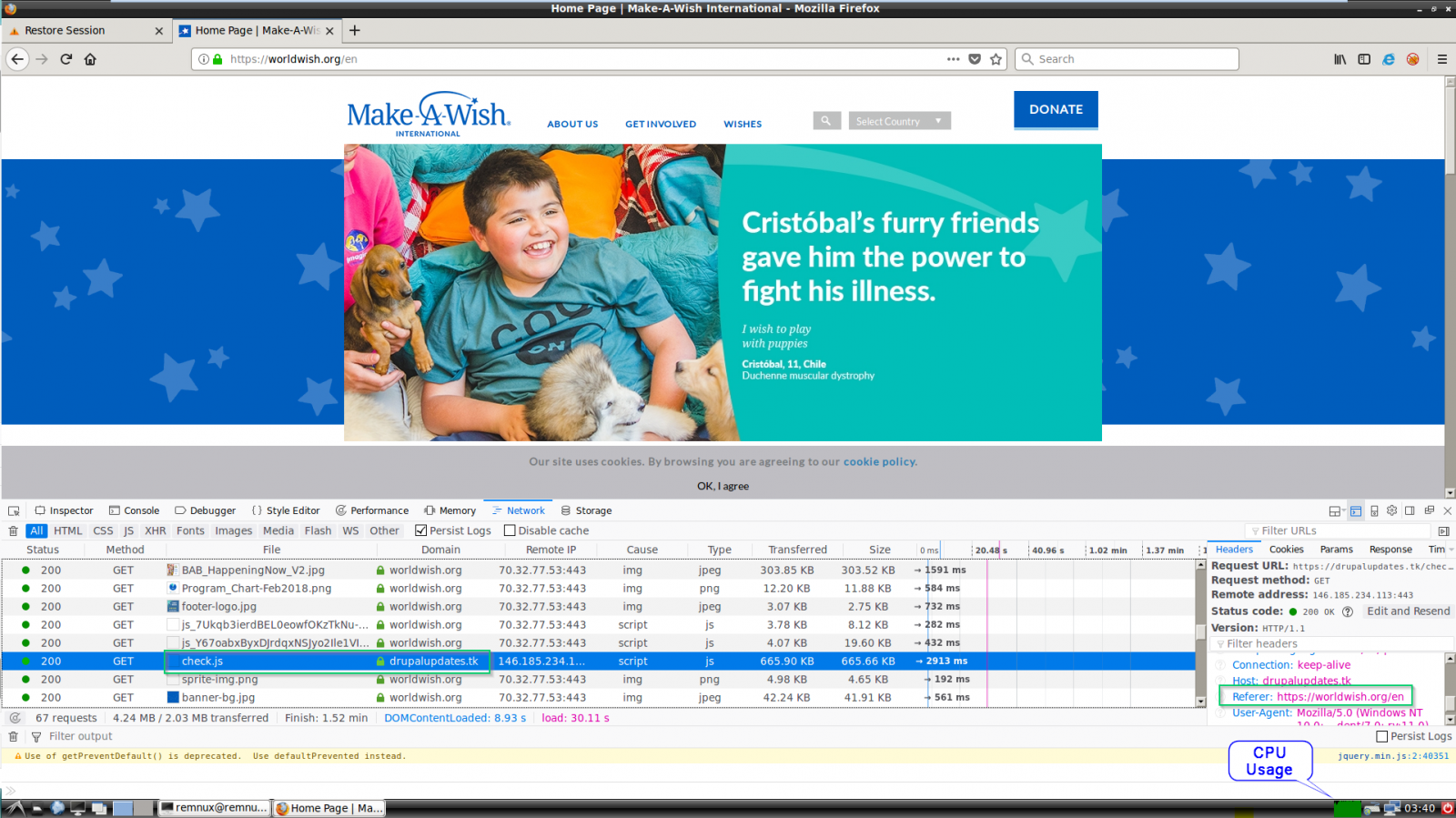Click the Filter URLs input field
The height and width of the screenshot is (818, 1456).
tap(1338, 530)
